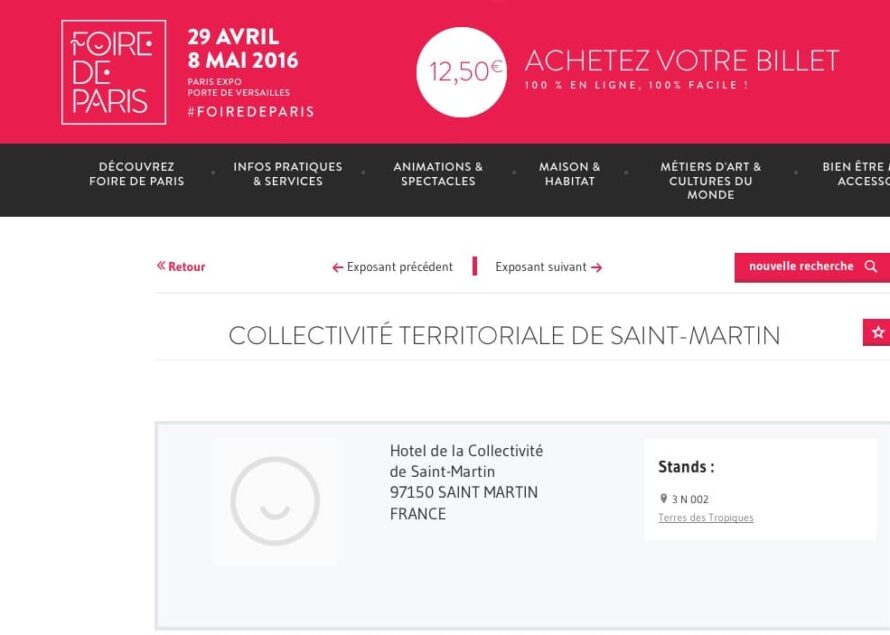Click the circular 12,50€ ticket badge
This screenshot has width=890, height=635.
[461, 71]
